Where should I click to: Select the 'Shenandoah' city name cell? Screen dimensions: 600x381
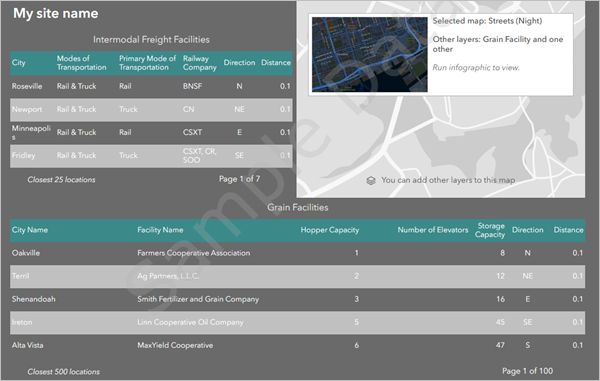[34, 299]
